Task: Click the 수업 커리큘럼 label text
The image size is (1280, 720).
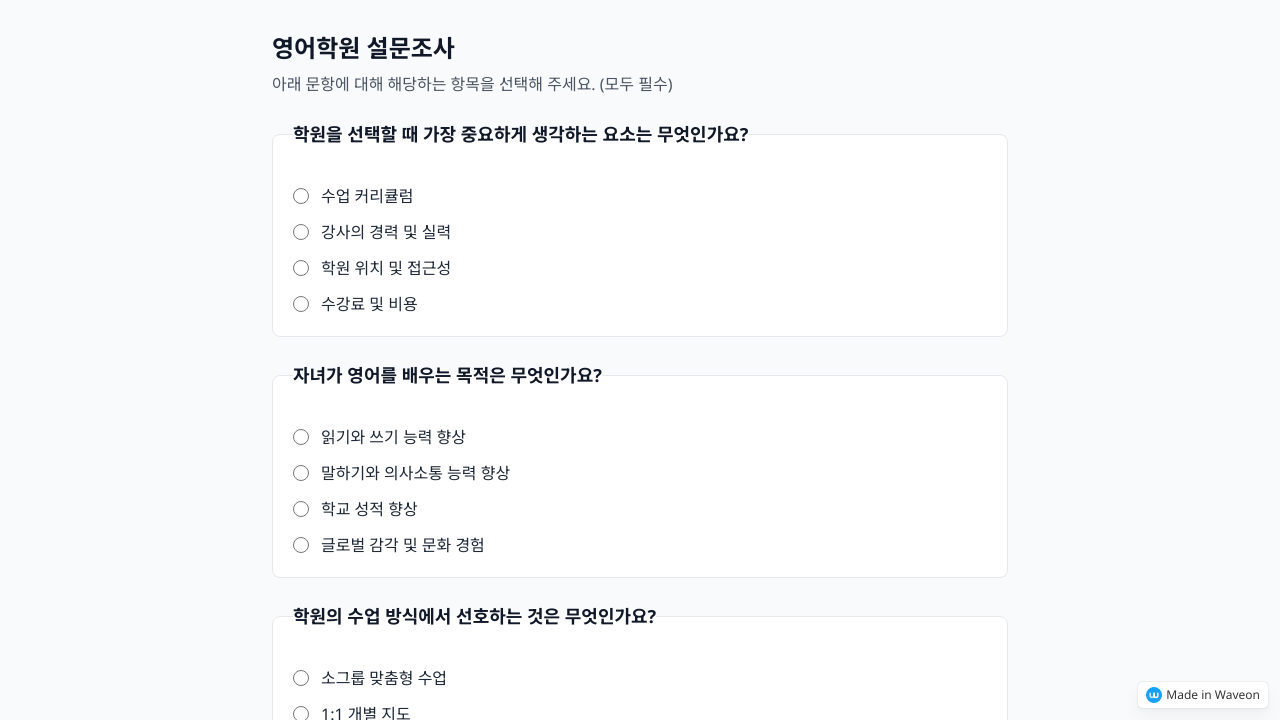Action: pyautogui.click(x=367, y=196)
